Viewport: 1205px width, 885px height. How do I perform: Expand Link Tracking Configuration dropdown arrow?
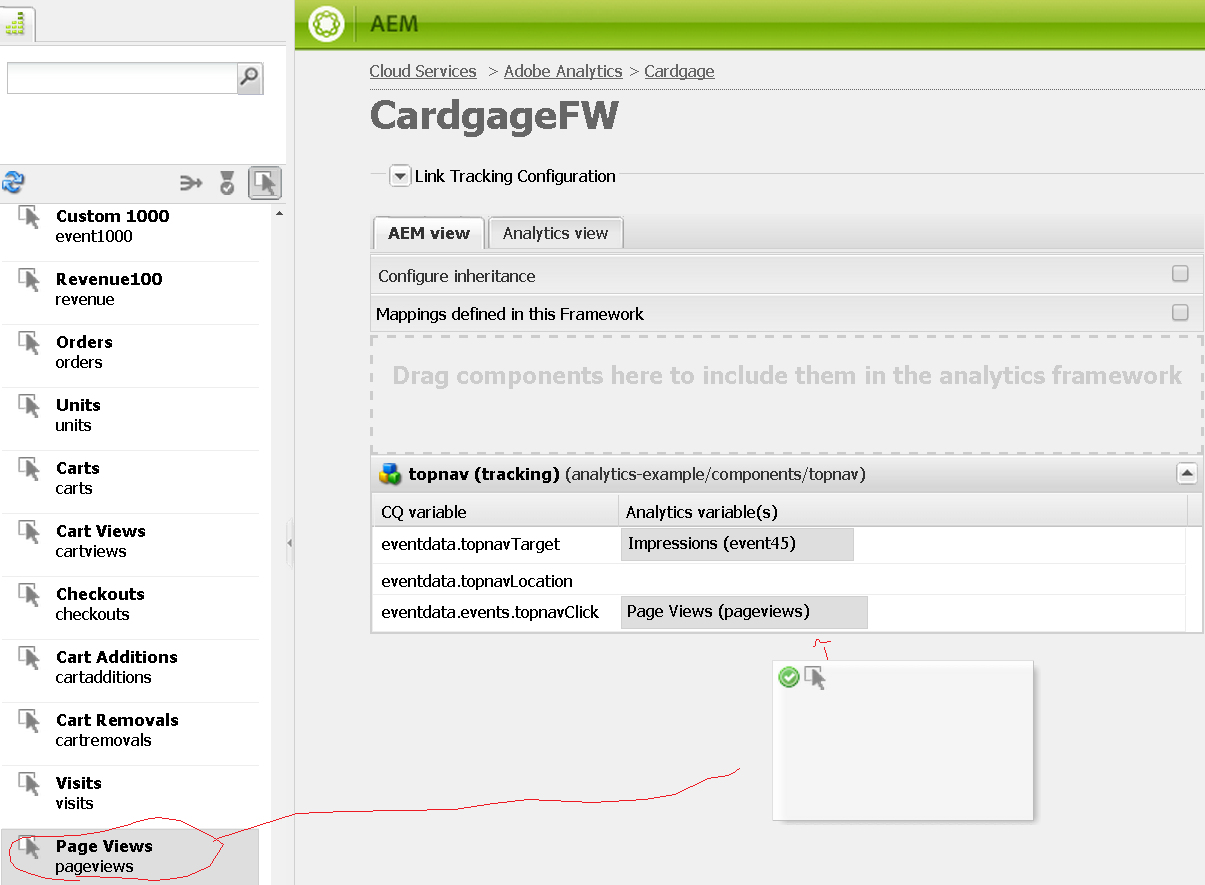400,176
